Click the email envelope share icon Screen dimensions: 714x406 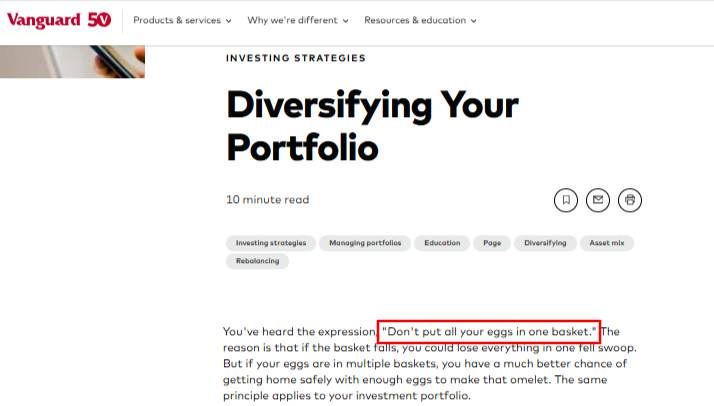point(598,200)
